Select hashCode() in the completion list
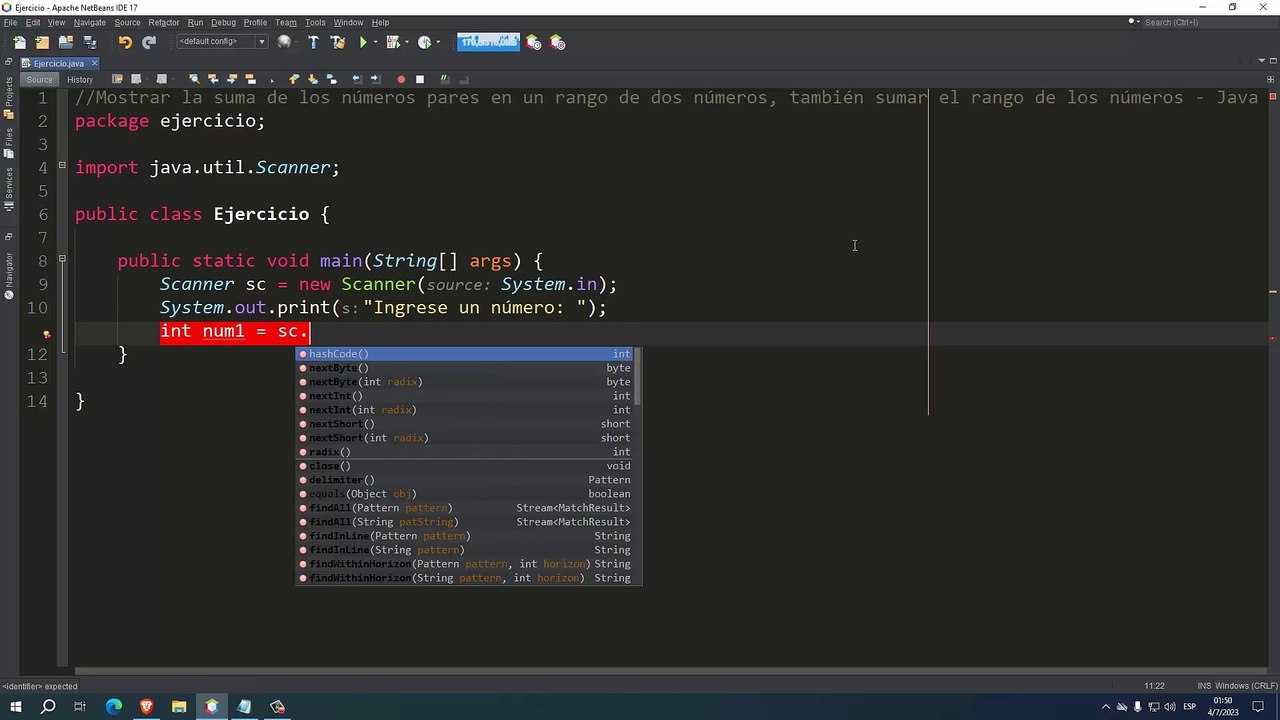The image size is (1280, 720). [465, 354]
